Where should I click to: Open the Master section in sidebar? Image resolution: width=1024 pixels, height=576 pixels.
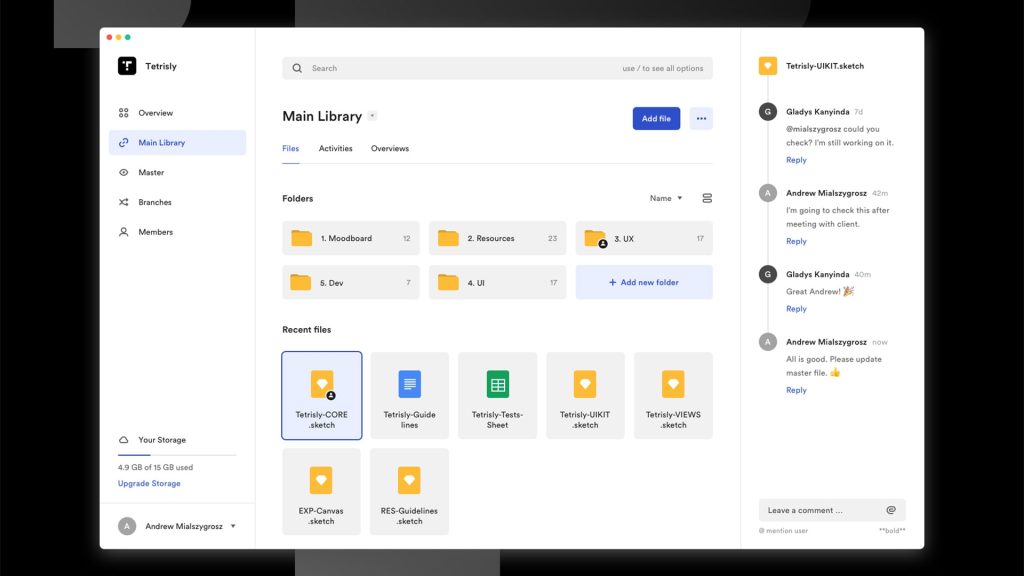tap(151, 172)
